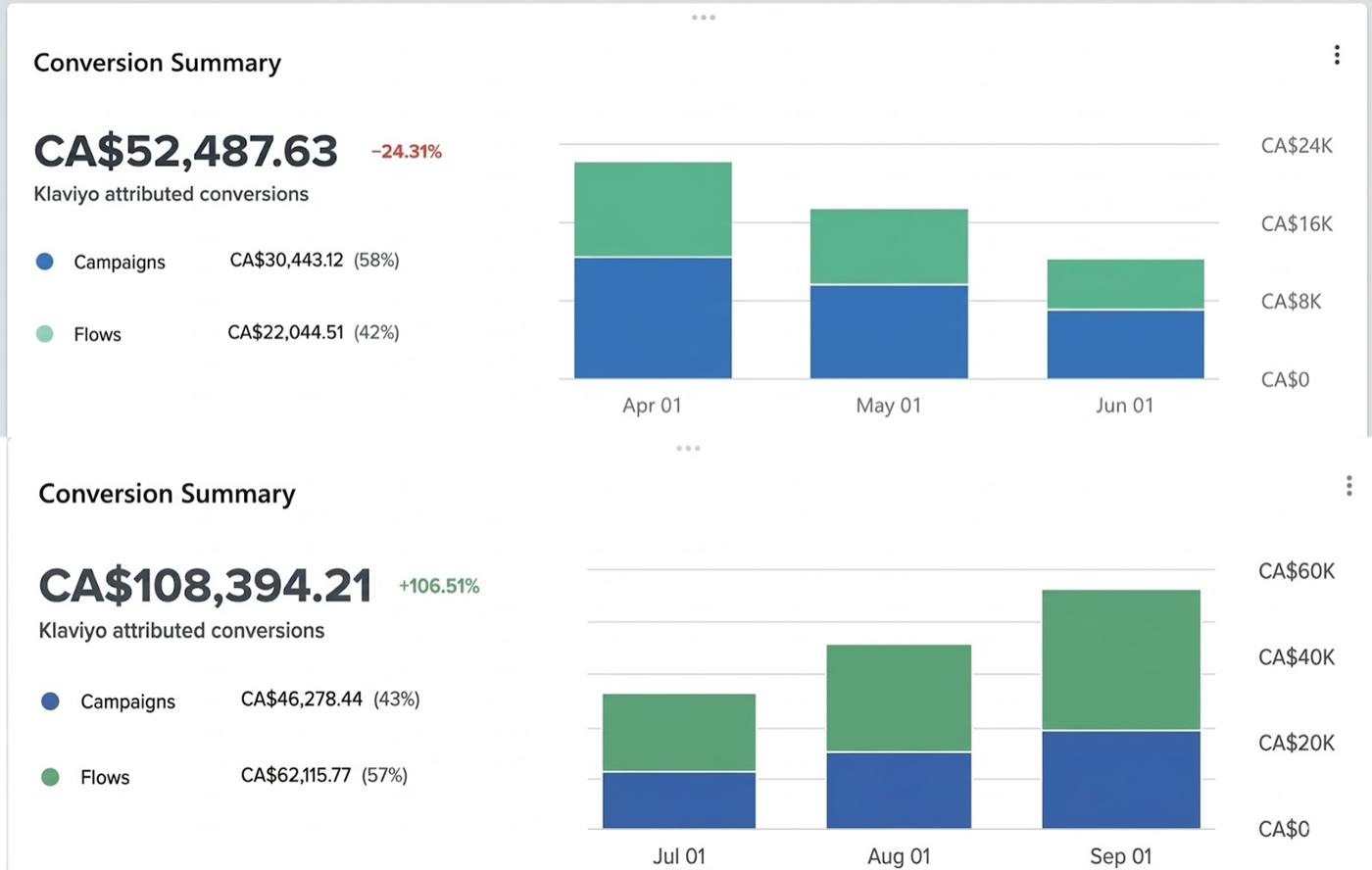Select the blue Campaigns segment of the Jul 01 bar

(679, 800)
